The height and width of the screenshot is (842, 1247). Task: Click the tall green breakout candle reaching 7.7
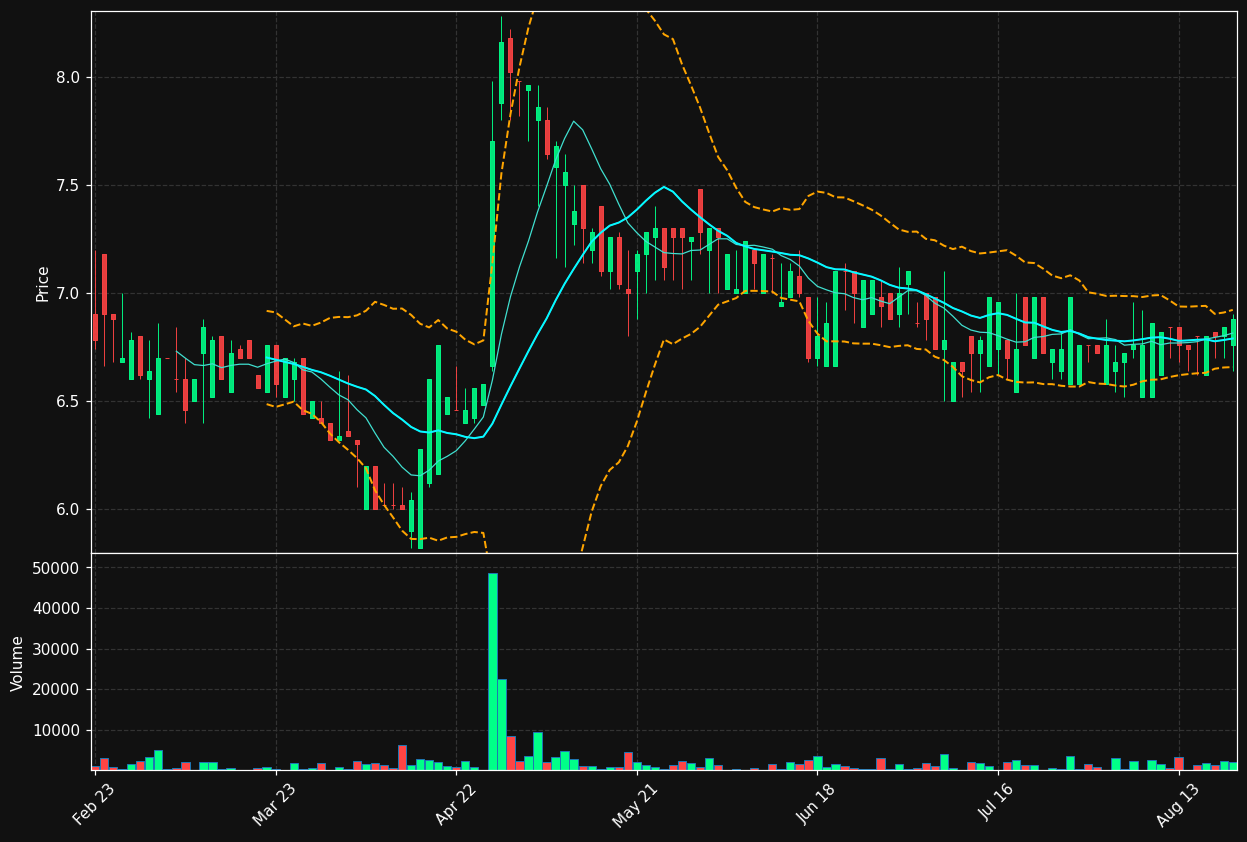(493, 254)
